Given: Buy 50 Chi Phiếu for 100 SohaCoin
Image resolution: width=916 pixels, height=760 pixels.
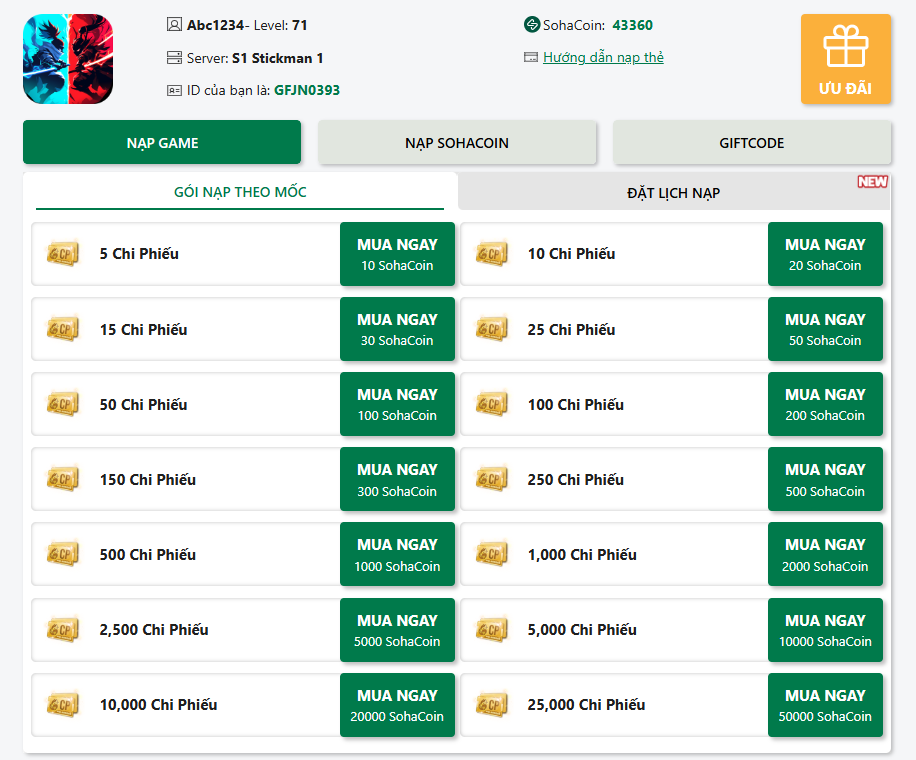Looking at the screenshot, I should [x=397, y=404].
